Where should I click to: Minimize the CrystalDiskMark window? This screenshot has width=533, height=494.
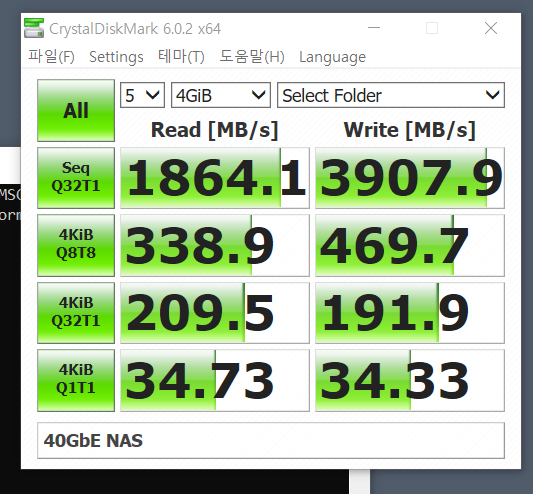pos(374,28)
